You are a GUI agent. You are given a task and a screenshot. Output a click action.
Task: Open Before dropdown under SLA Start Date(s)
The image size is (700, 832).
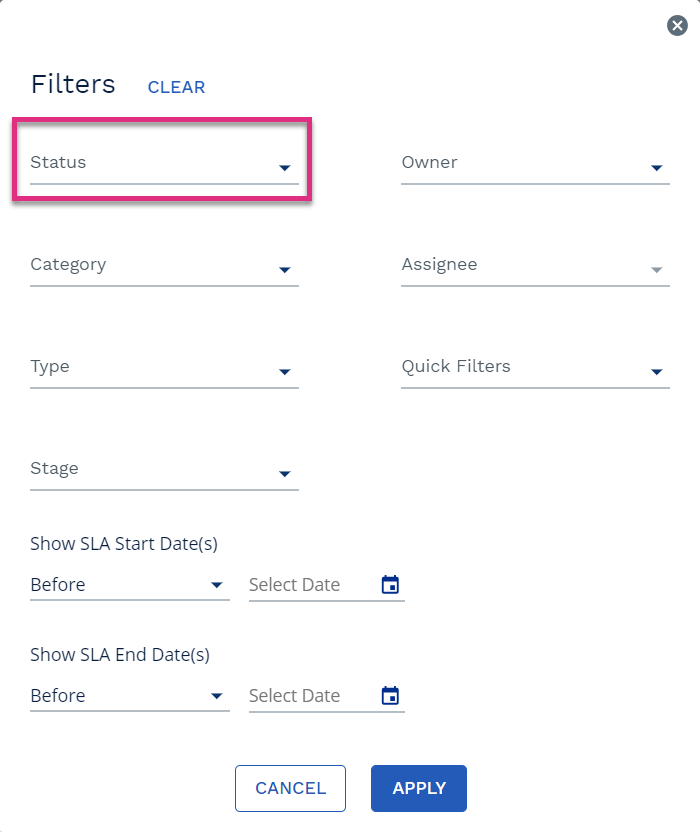[130, 585]
